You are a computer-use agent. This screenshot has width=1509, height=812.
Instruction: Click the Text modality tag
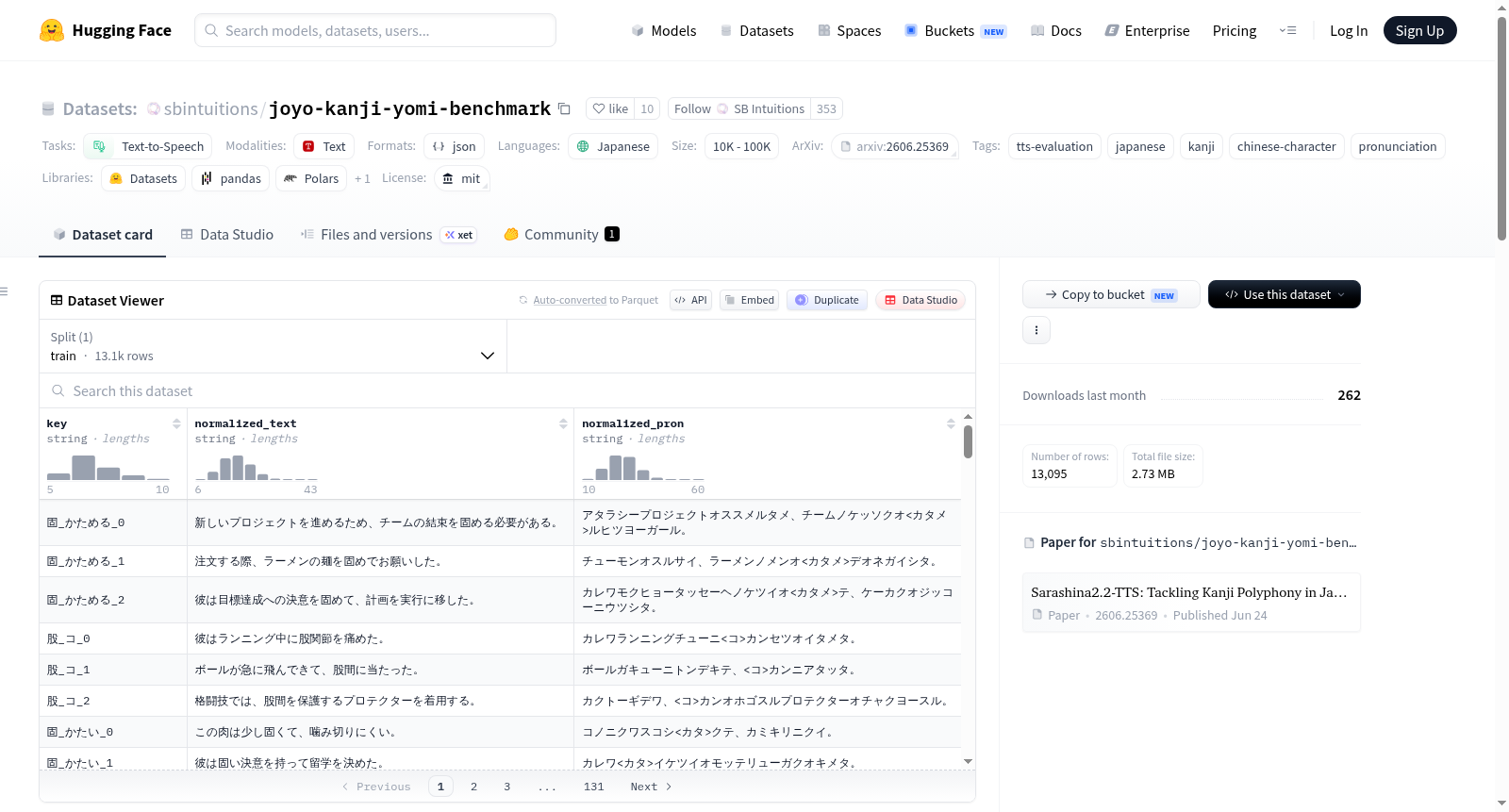click(x=324, y=146)
